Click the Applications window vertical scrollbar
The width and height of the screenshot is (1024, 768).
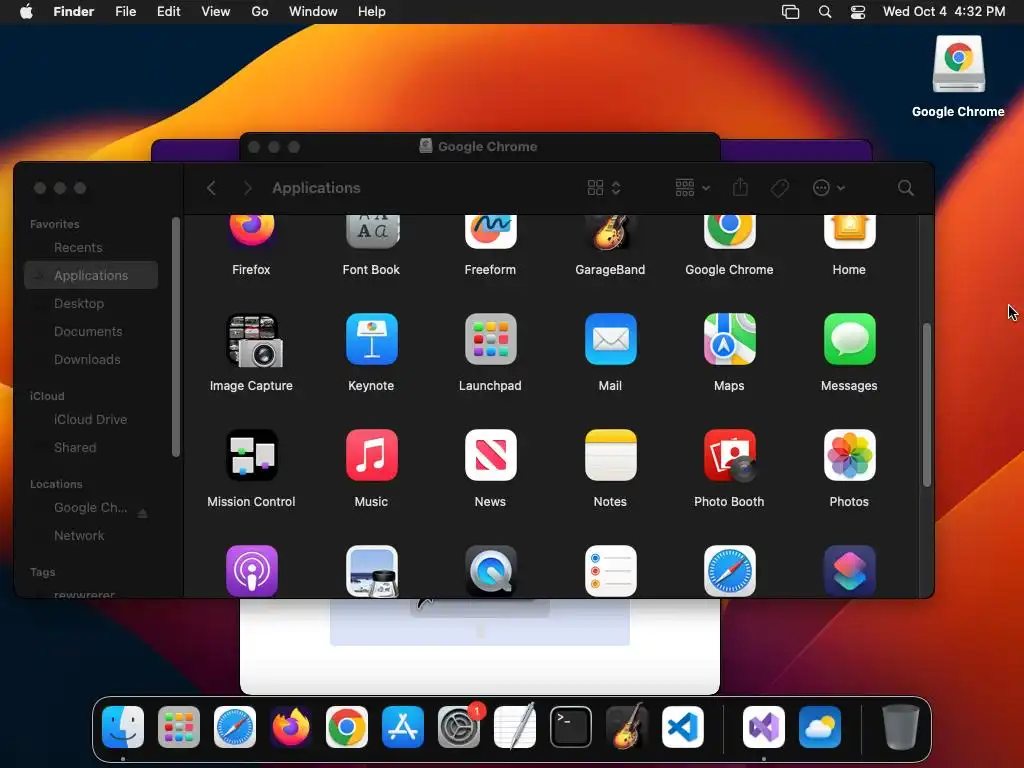926,405
